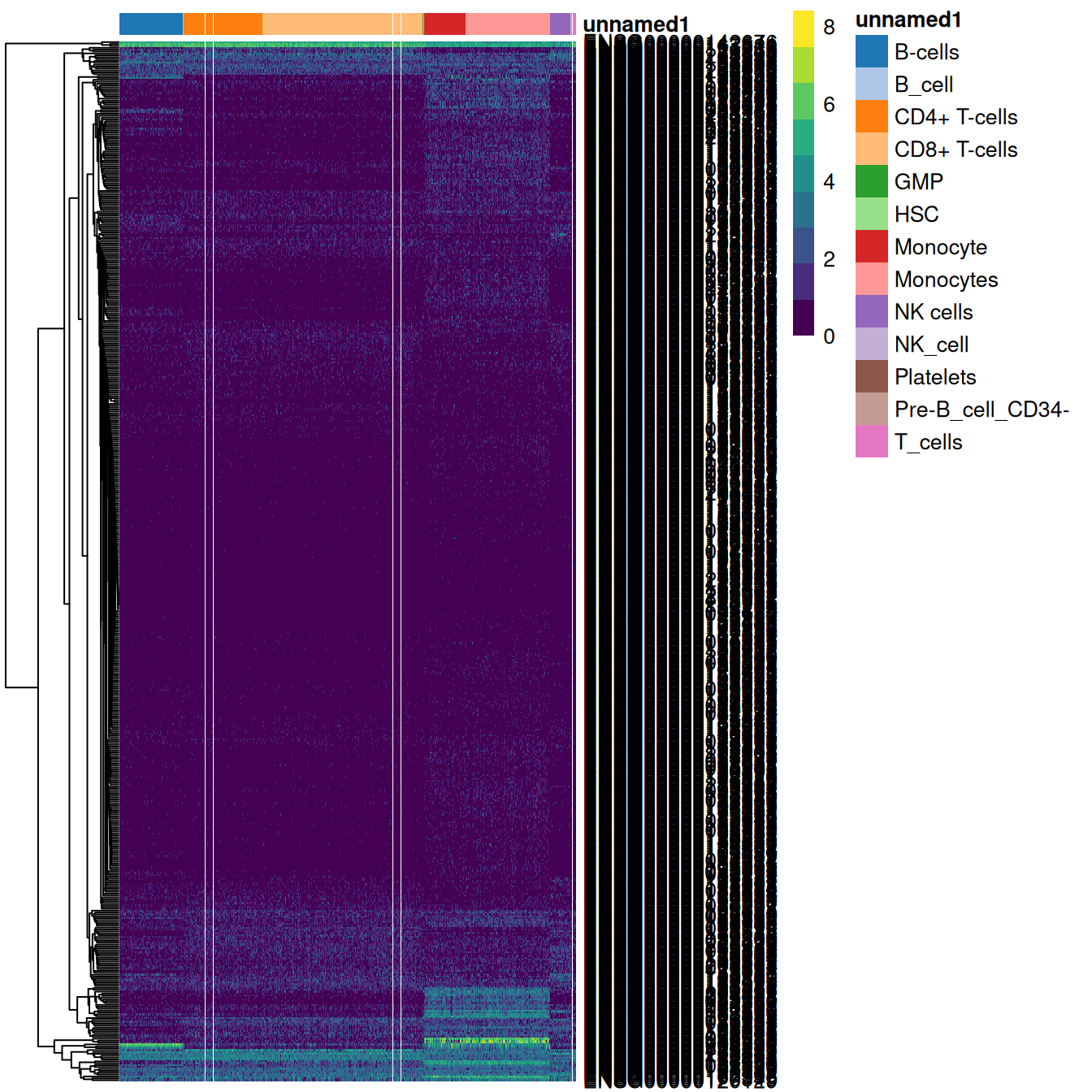Select the B_cell light blue legend swatch
This screenshot has width=1092, height=1092.
pos(871,84)
